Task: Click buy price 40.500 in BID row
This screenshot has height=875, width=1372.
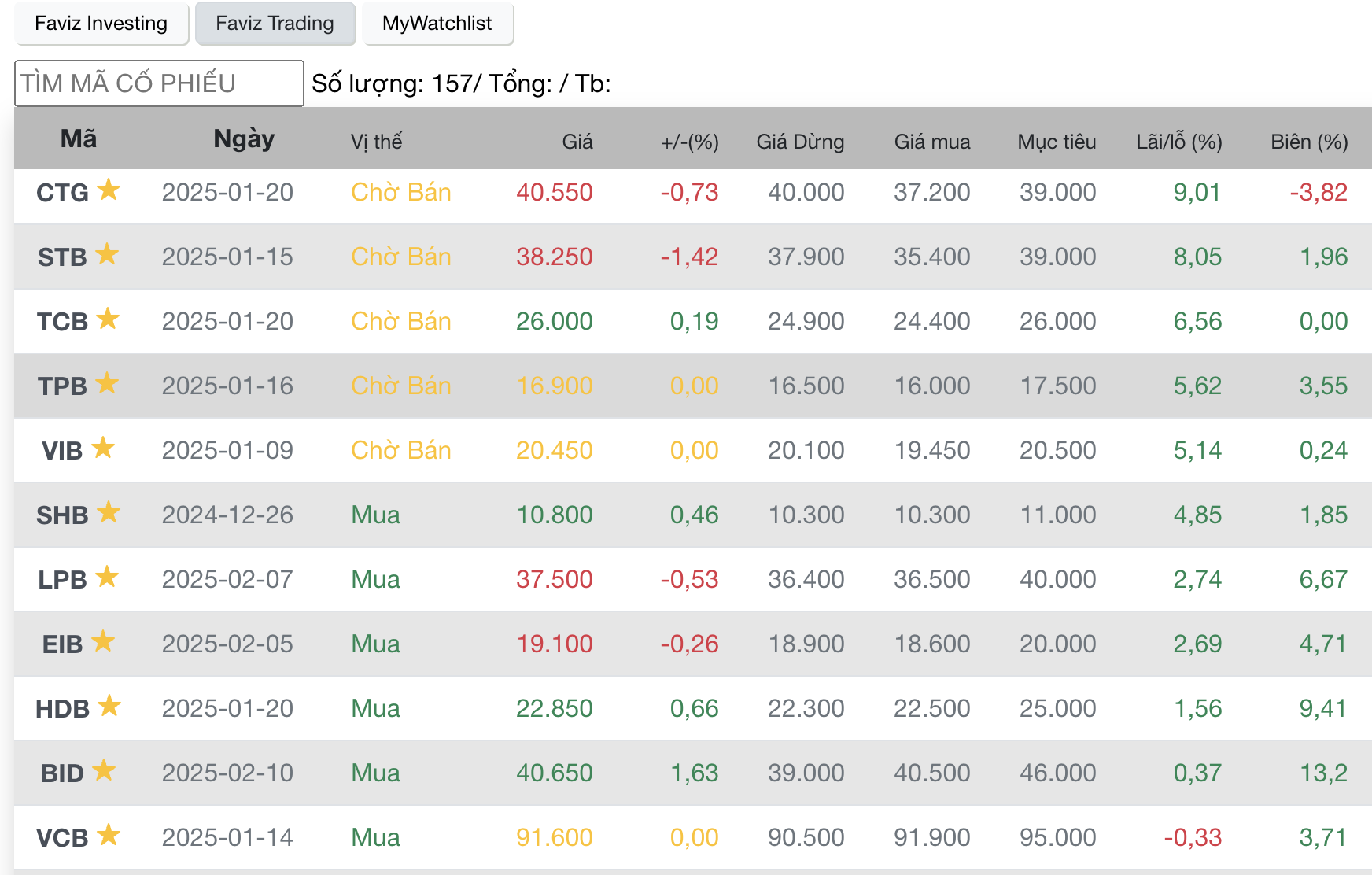Action: click(x=932, y=773)
